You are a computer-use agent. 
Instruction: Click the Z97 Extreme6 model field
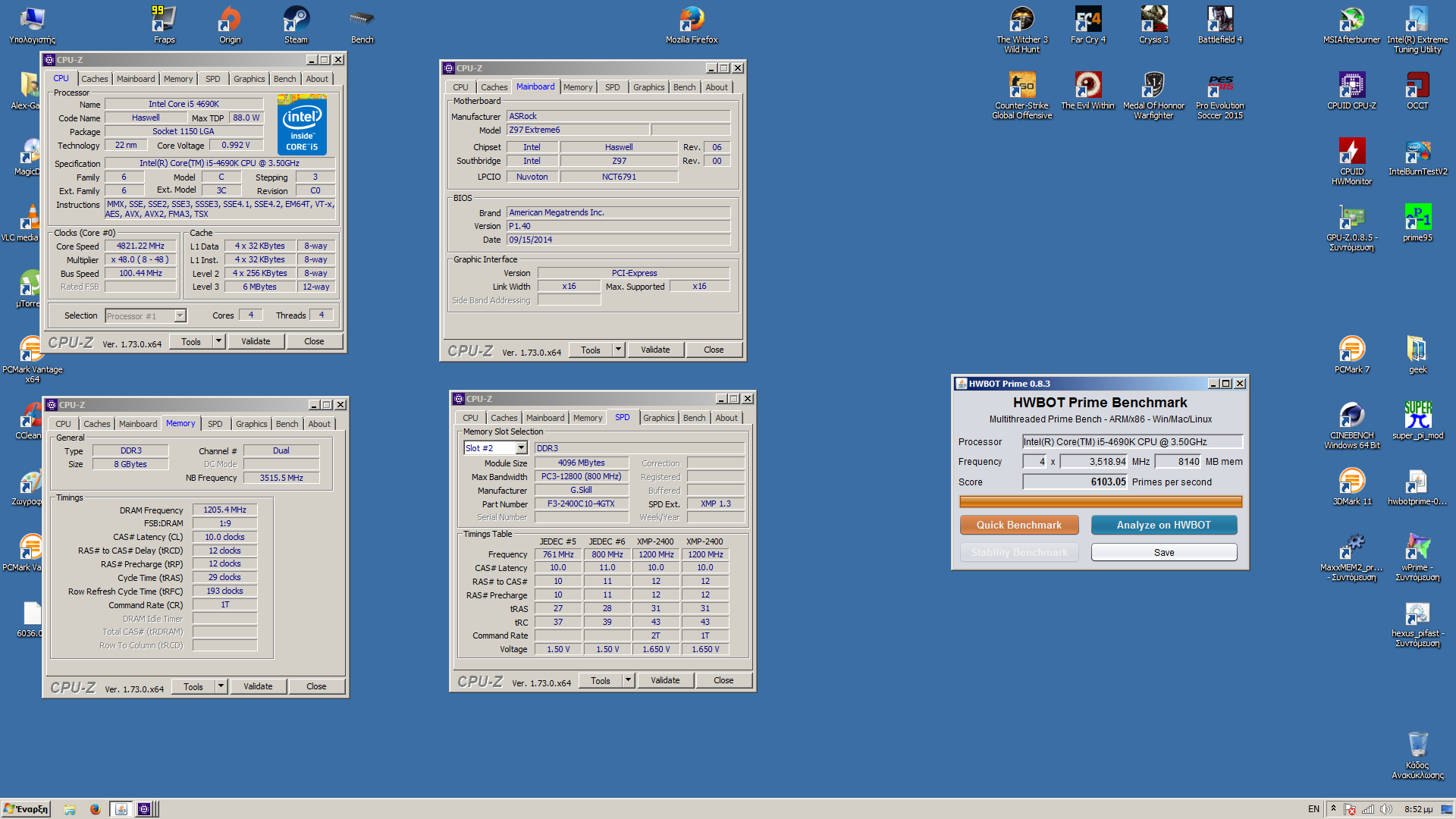click(577, 130)
